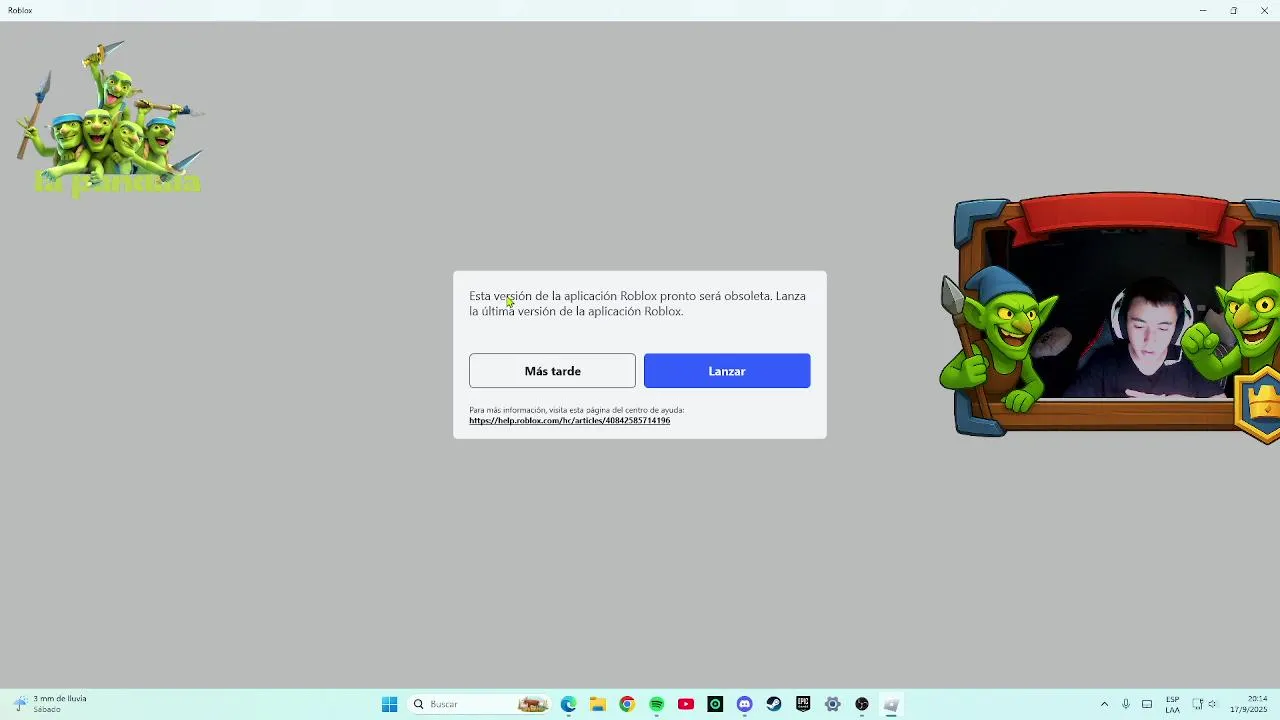This screenshot has height=720, width=1280.
Task: Click the Lanzar button
Action: point(727,371)
